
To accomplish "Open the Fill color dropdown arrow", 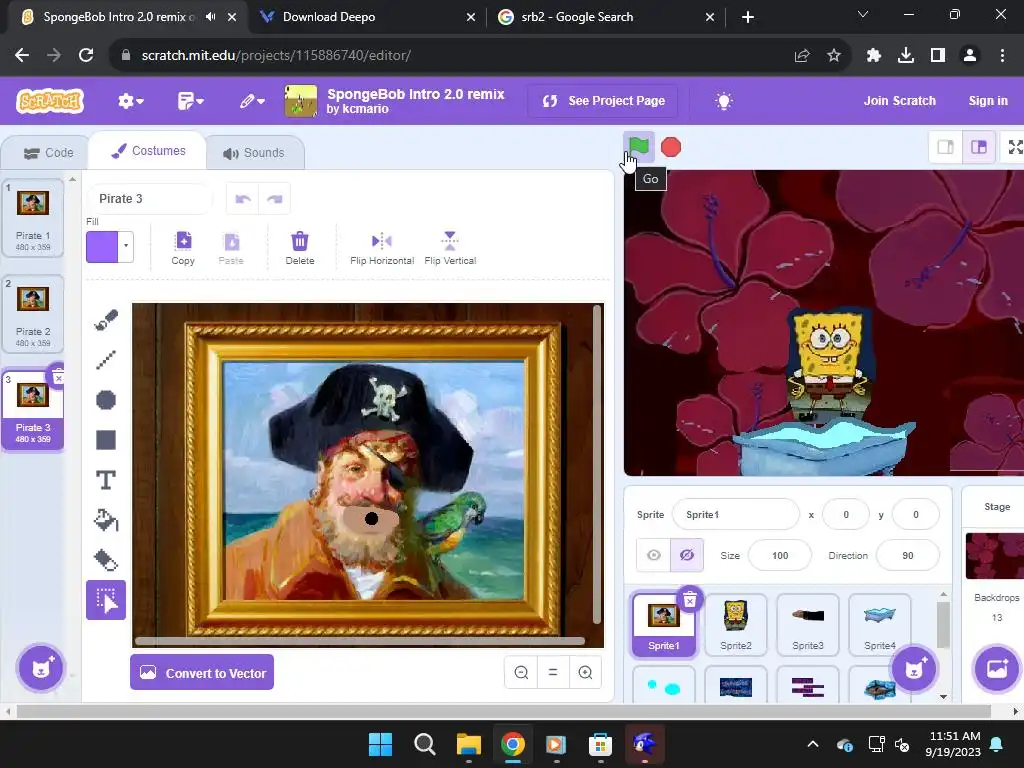I will 126,247.
